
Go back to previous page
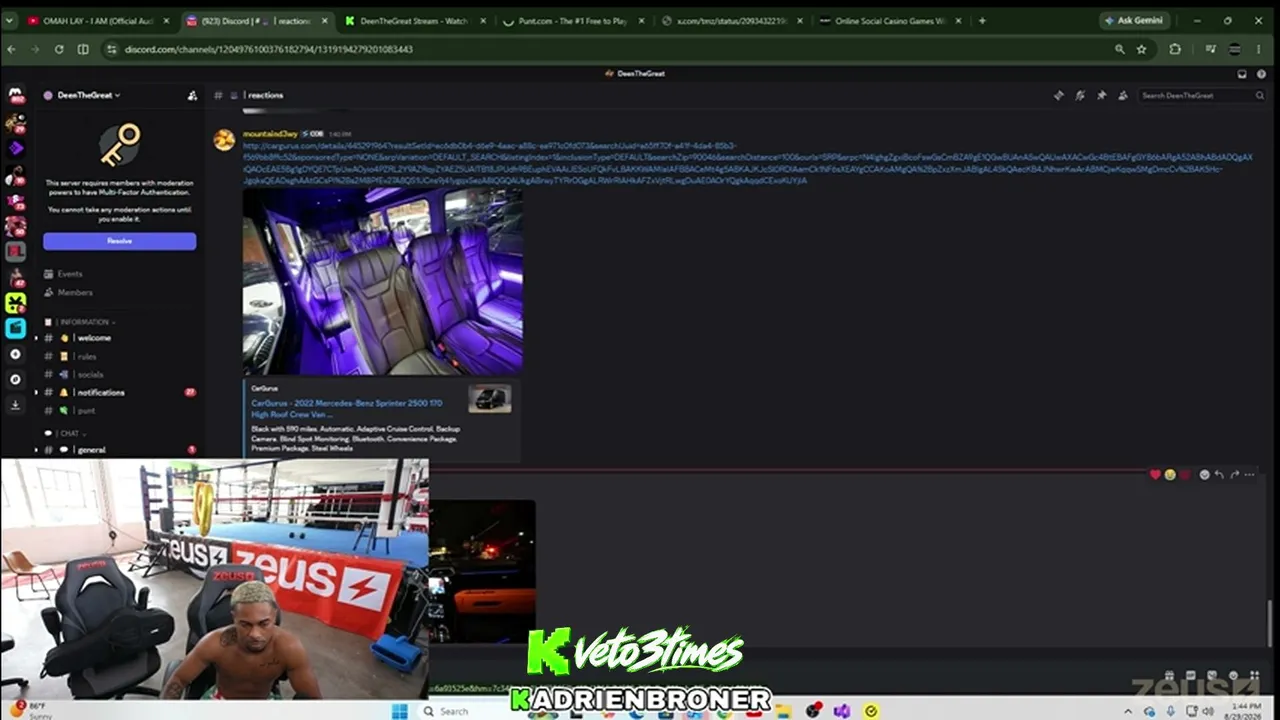pyautogui.click(x=12, y=49)
